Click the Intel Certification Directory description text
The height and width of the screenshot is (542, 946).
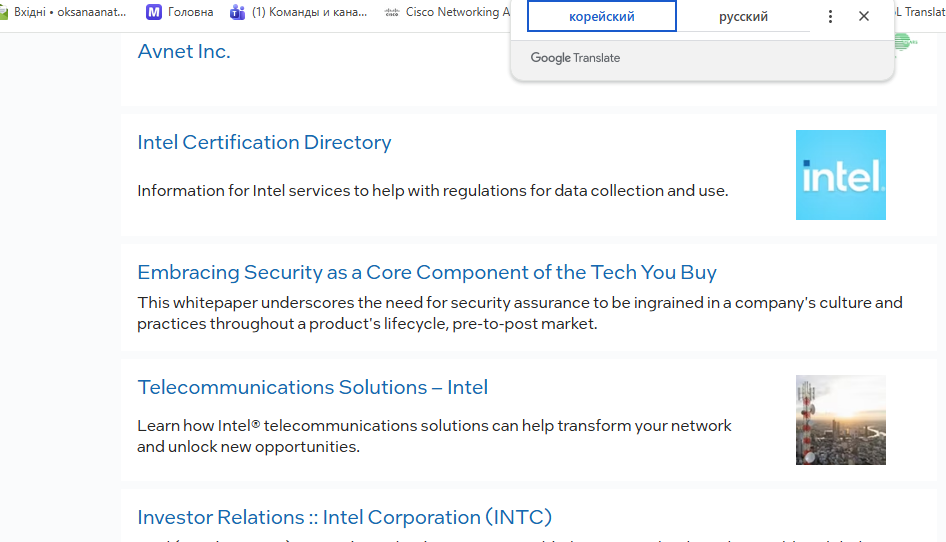[x=432, y=191]
